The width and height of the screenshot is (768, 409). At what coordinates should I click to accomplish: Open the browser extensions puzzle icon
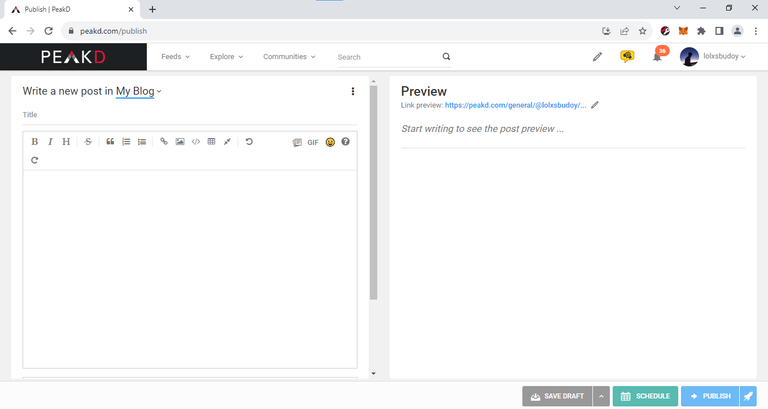coord(701,31)
